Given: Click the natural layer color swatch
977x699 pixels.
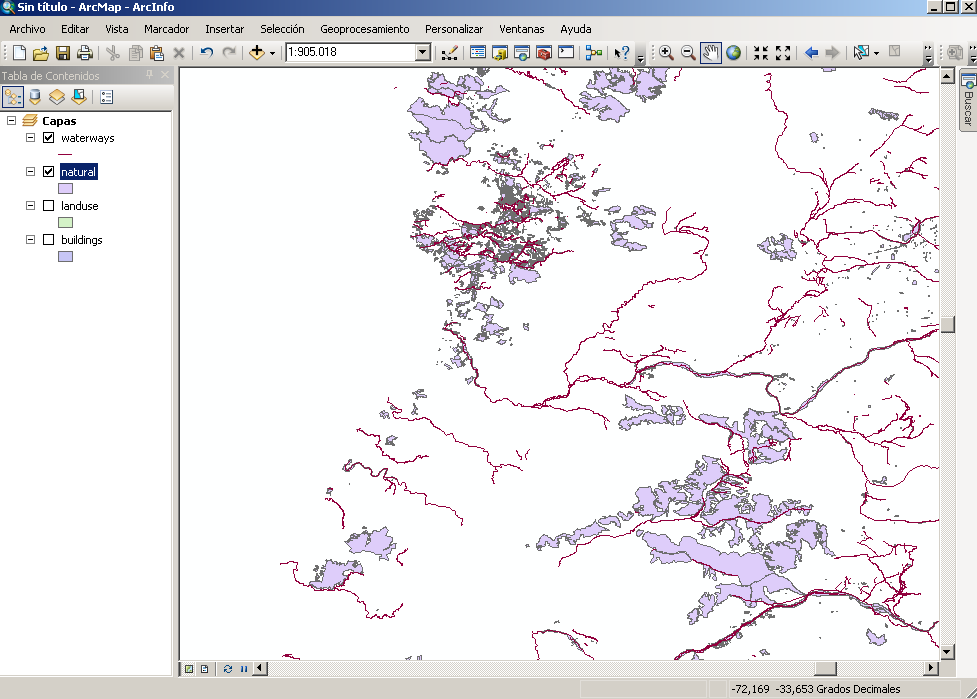Looking at the screenshot, I should (x=64, y=188).
